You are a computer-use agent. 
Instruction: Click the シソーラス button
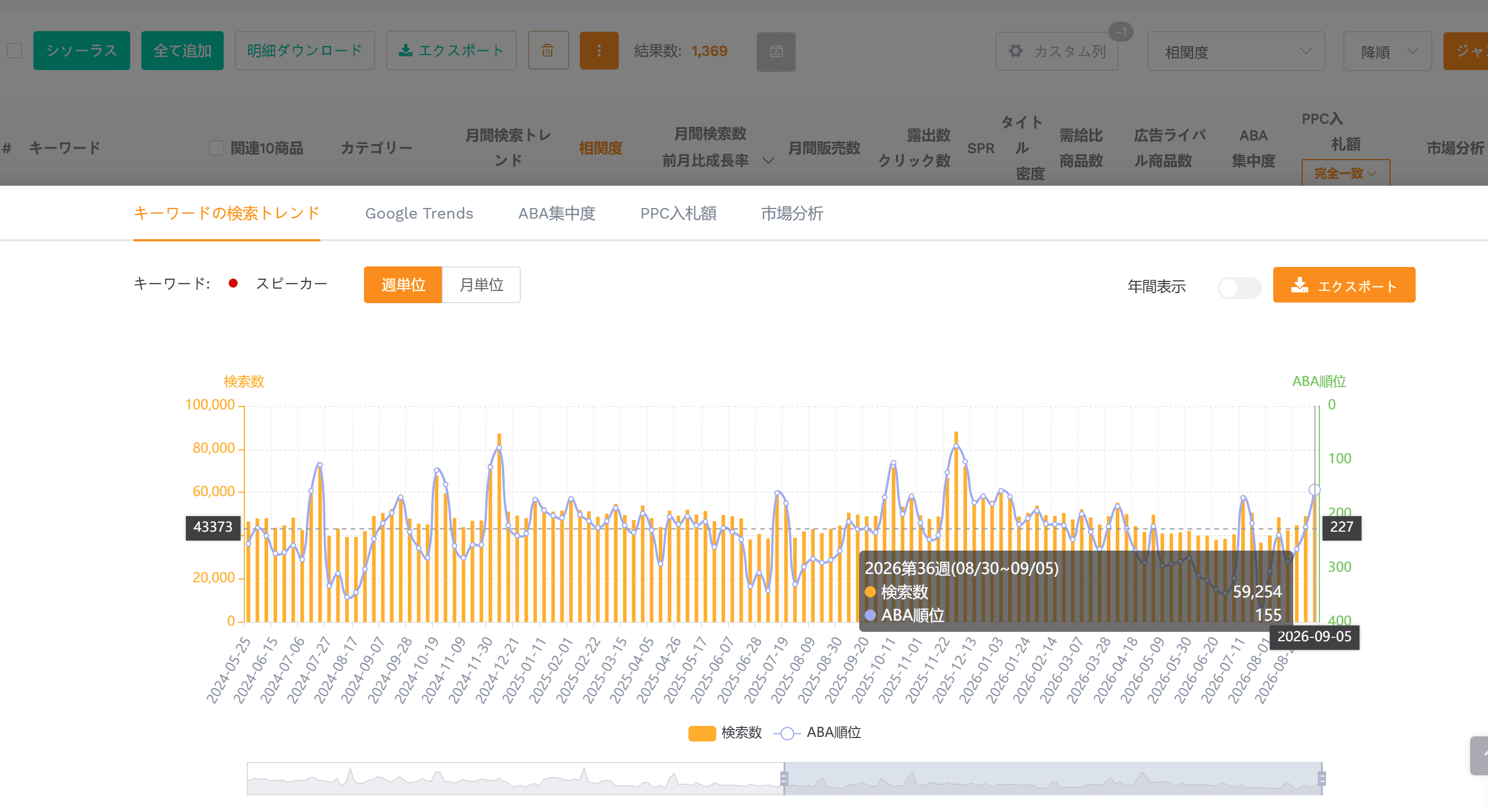pyautogui.click(x=81, y=51)
